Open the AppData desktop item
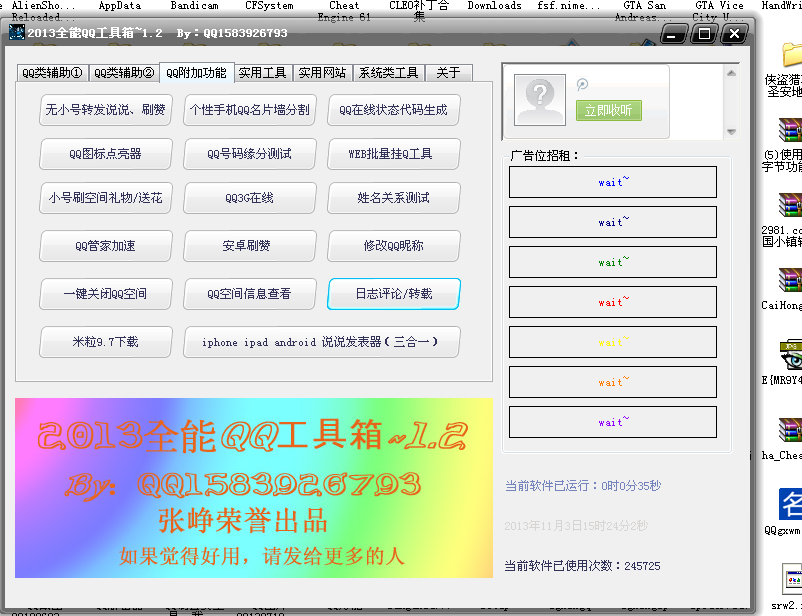 (120, 6)
